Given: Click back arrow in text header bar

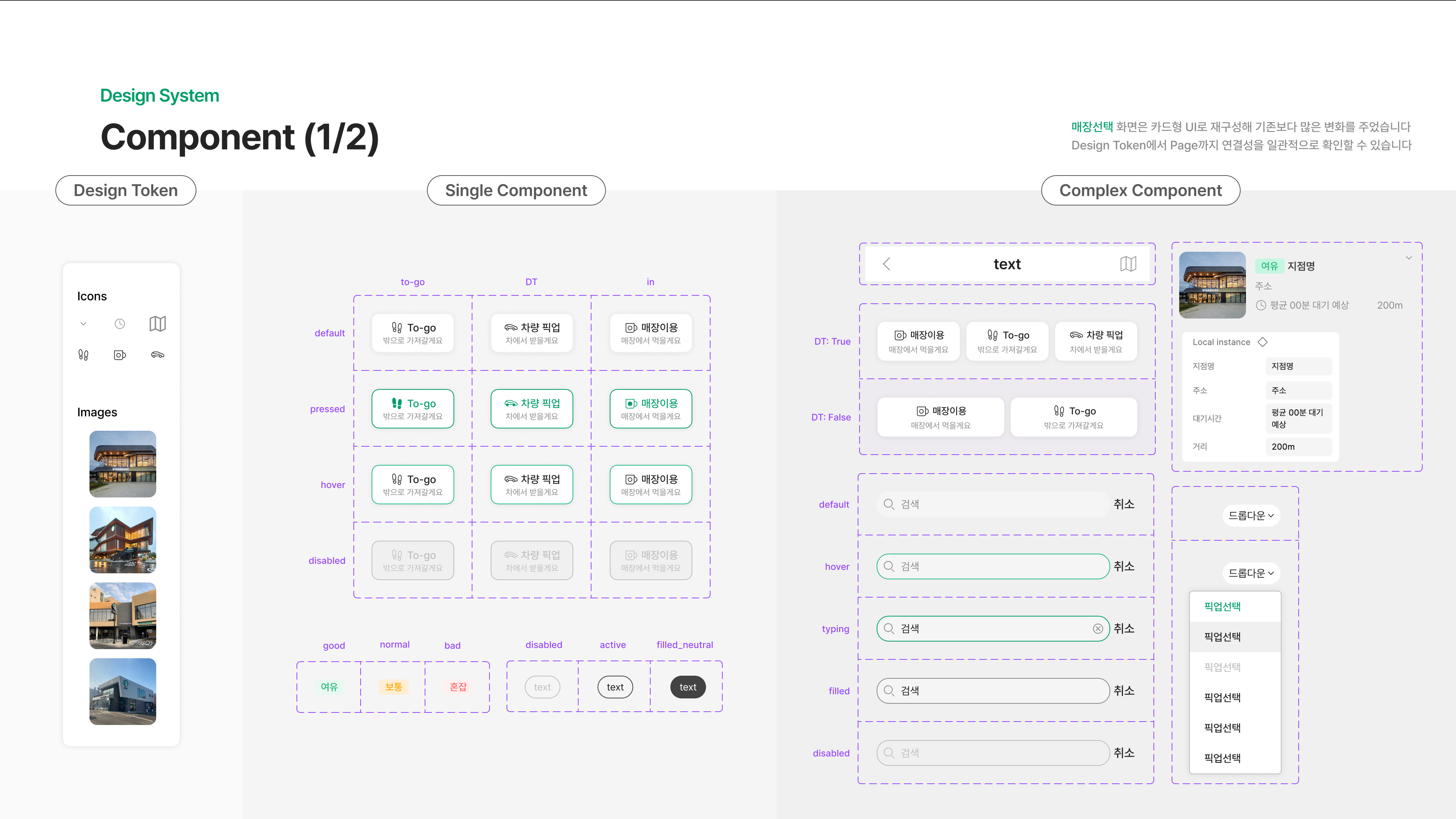Looking at the screenshot, I should (x=886, y=264).
